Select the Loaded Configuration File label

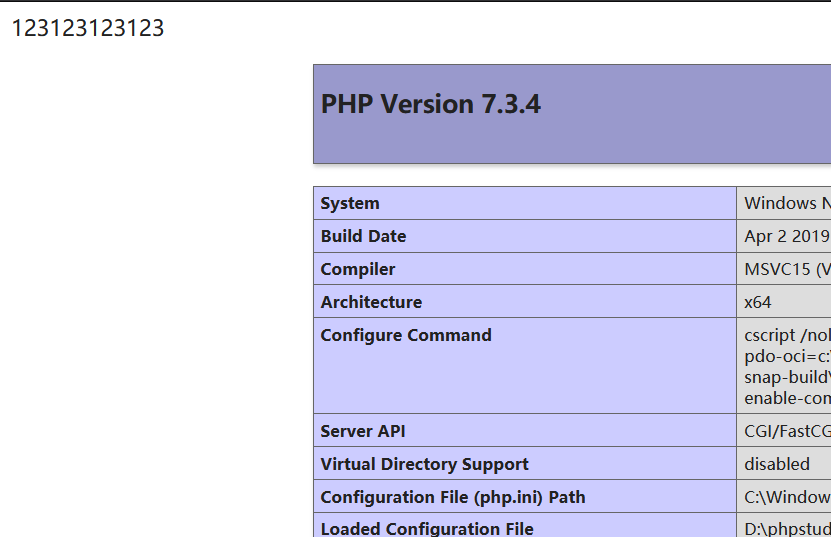coord(427,529)
